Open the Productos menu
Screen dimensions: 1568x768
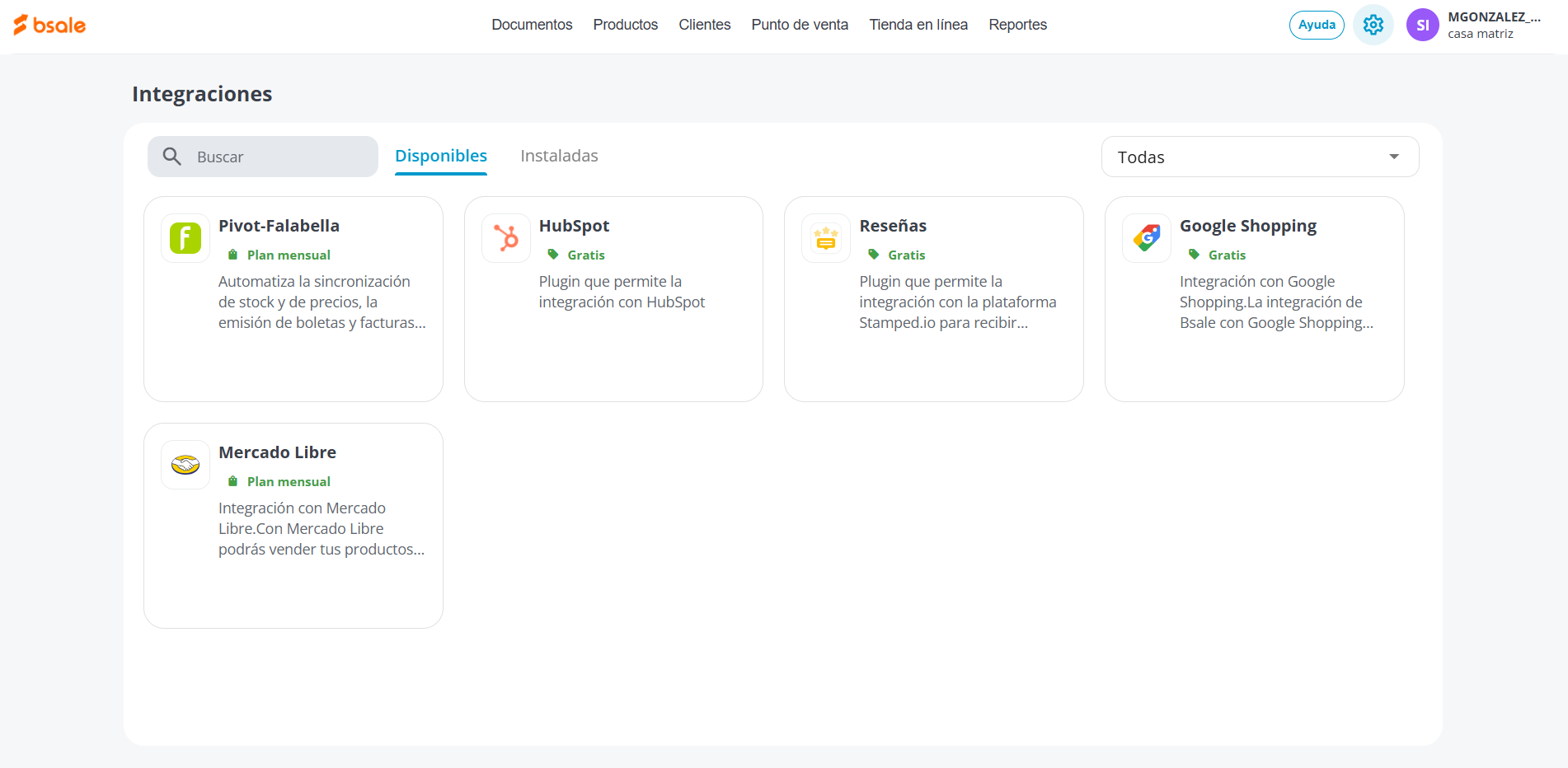(x=626, y=25)
